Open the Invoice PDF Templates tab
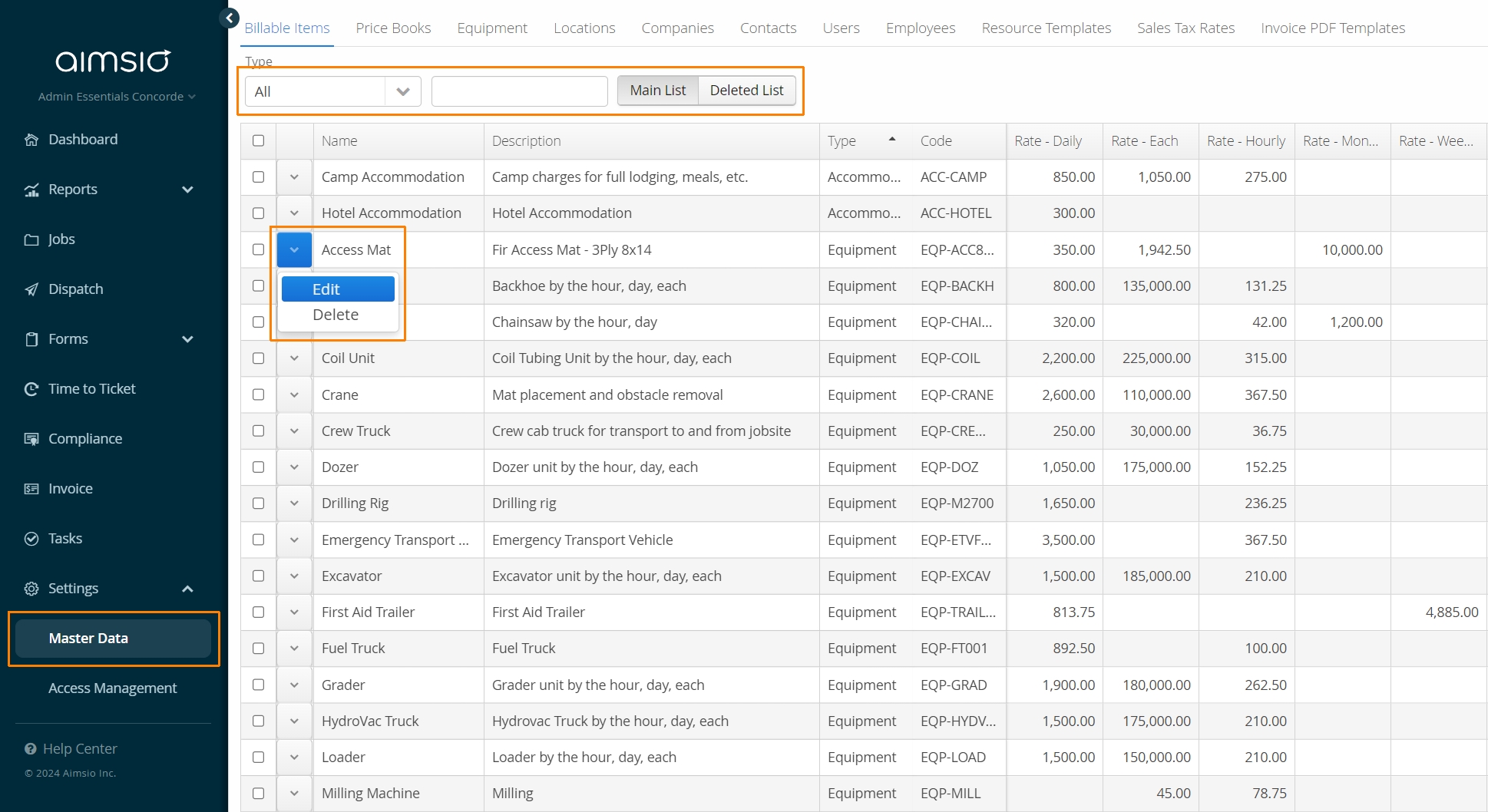 [1333, 28]
